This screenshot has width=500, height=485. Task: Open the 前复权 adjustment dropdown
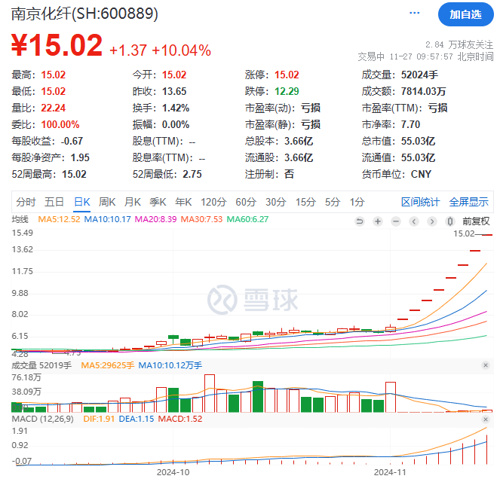(476, 221)
